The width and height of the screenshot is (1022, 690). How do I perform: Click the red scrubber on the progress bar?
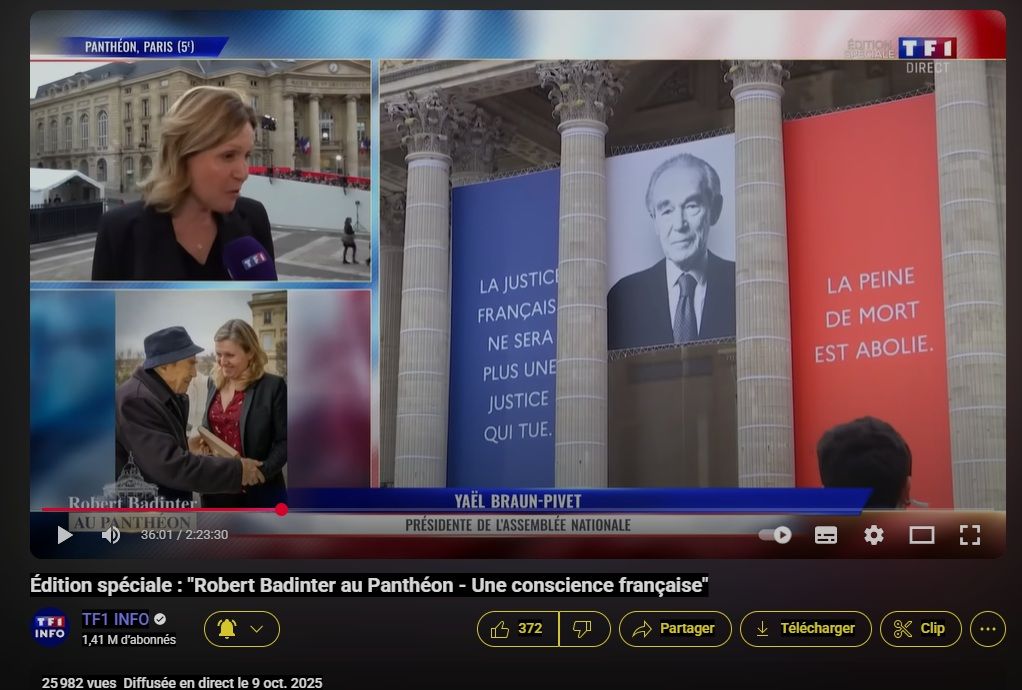coord(281,509)
